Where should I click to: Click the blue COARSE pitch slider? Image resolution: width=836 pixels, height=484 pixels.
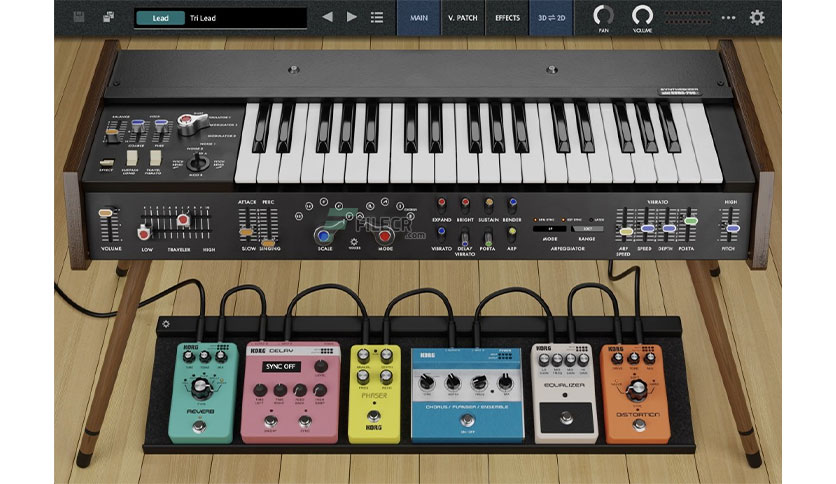tap(138, 124)
